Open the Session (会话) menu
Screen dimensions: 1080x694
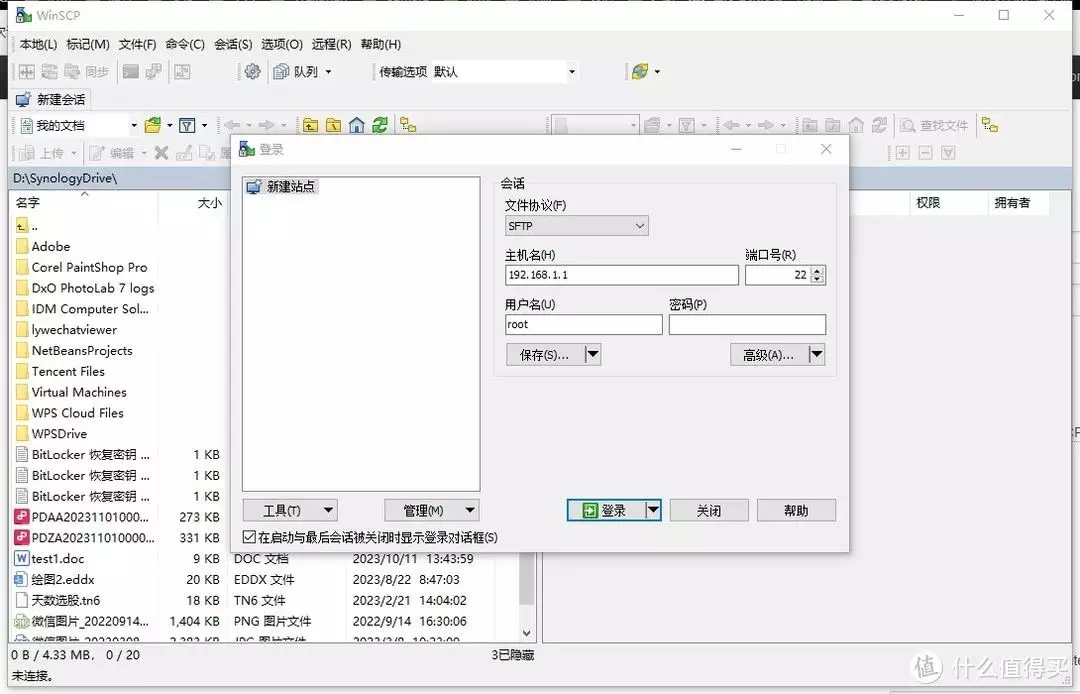click(233, 44)
